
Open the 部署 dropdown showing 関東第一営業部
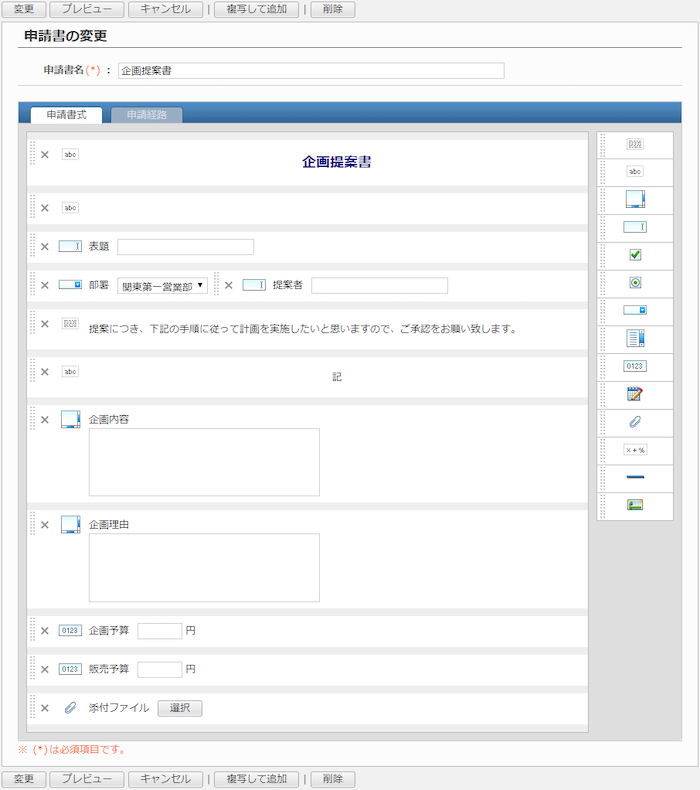162,286
